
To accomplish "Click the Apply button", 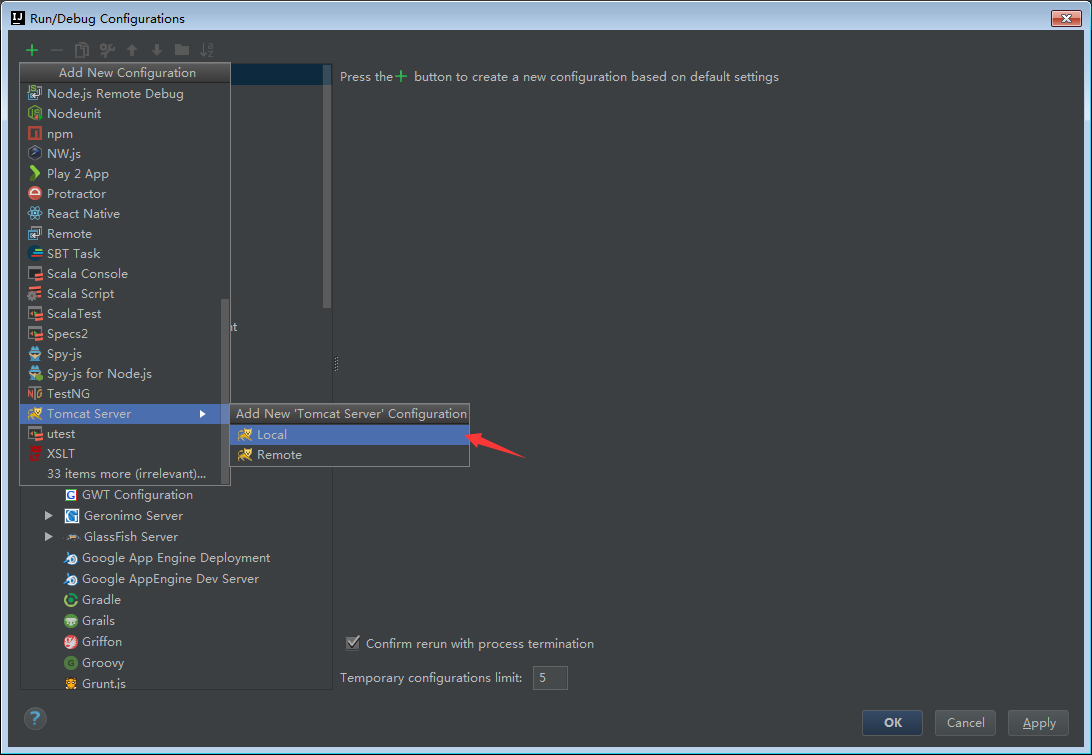I will (1038, 723).
